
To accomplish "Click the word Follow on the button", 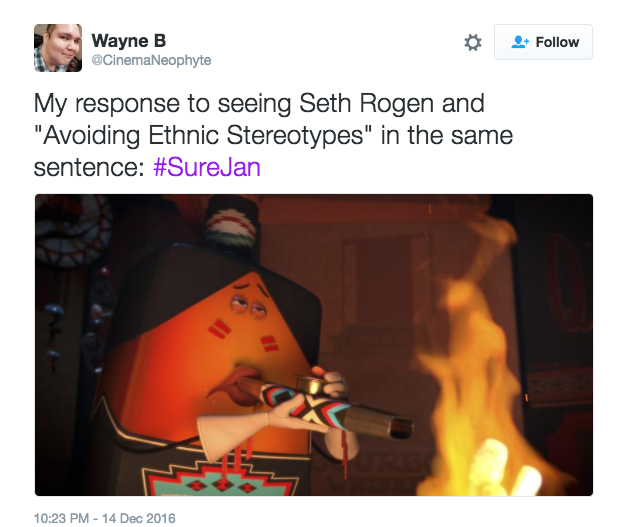I will tap(557, 42).
